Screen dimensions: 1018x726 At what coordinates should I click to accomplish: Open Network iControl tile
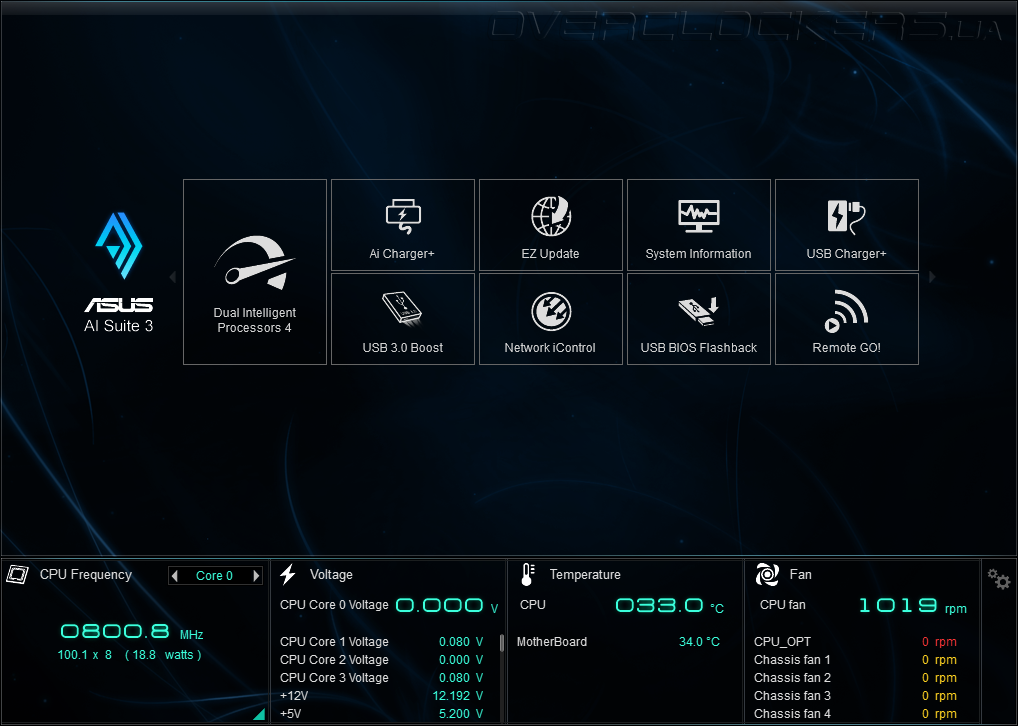tap(551, 319)
